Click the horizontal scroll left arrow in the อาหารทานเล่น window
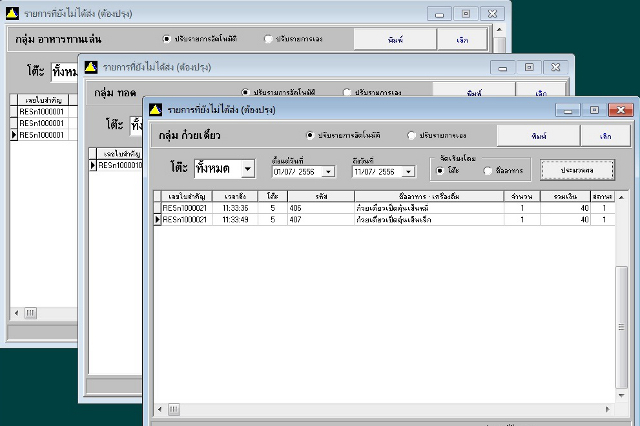 [16, 313]
